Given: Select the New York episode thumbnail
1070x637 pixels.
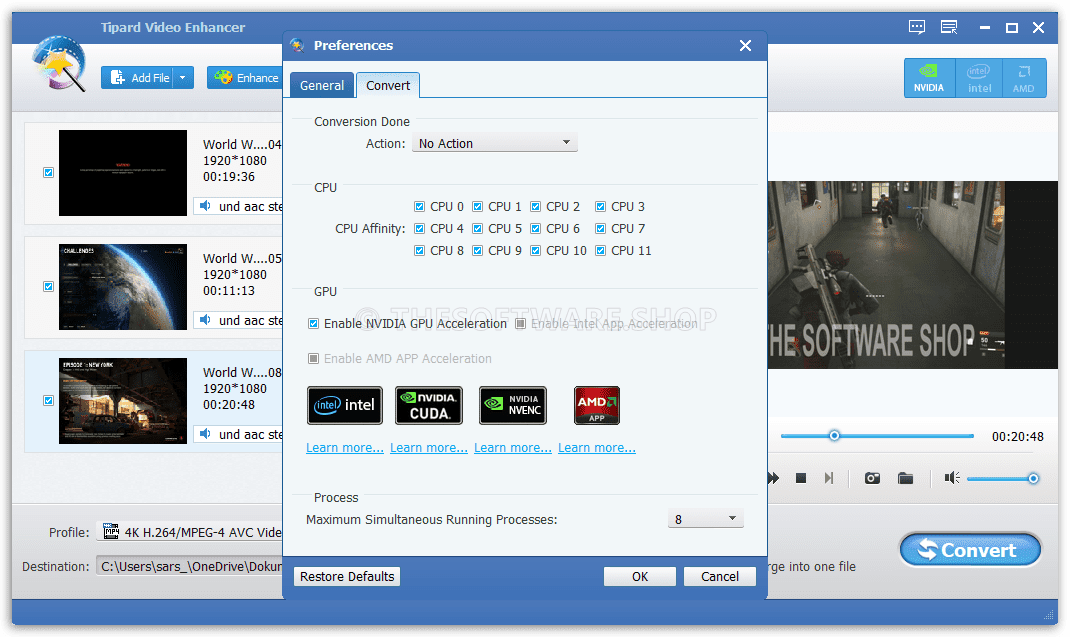Looking at the screenshot, I should point(123,401).
